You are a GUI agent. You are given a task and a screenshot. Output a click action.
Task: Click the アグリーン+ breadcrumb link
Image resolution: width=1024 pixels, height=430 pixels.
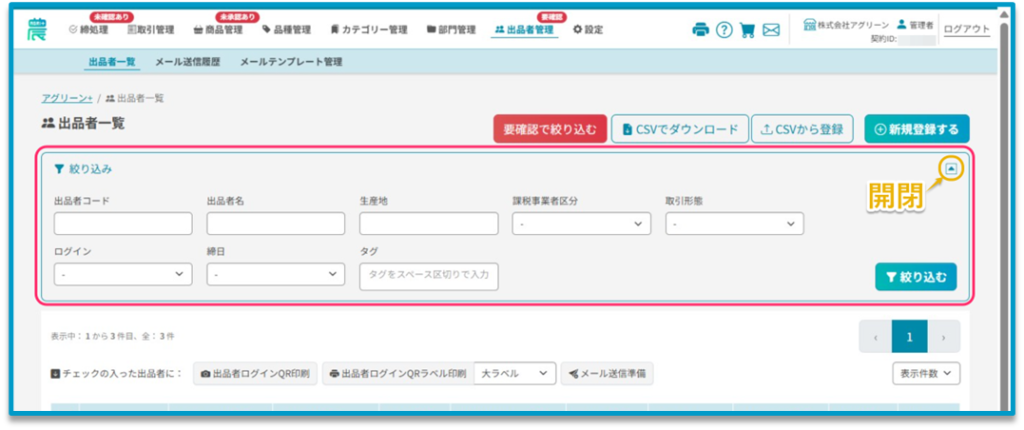click(67, 98)
